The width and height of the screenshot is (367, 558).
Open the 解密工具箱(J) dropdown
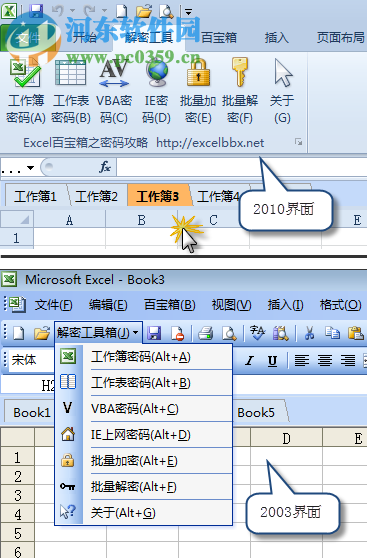click(98, 333)
